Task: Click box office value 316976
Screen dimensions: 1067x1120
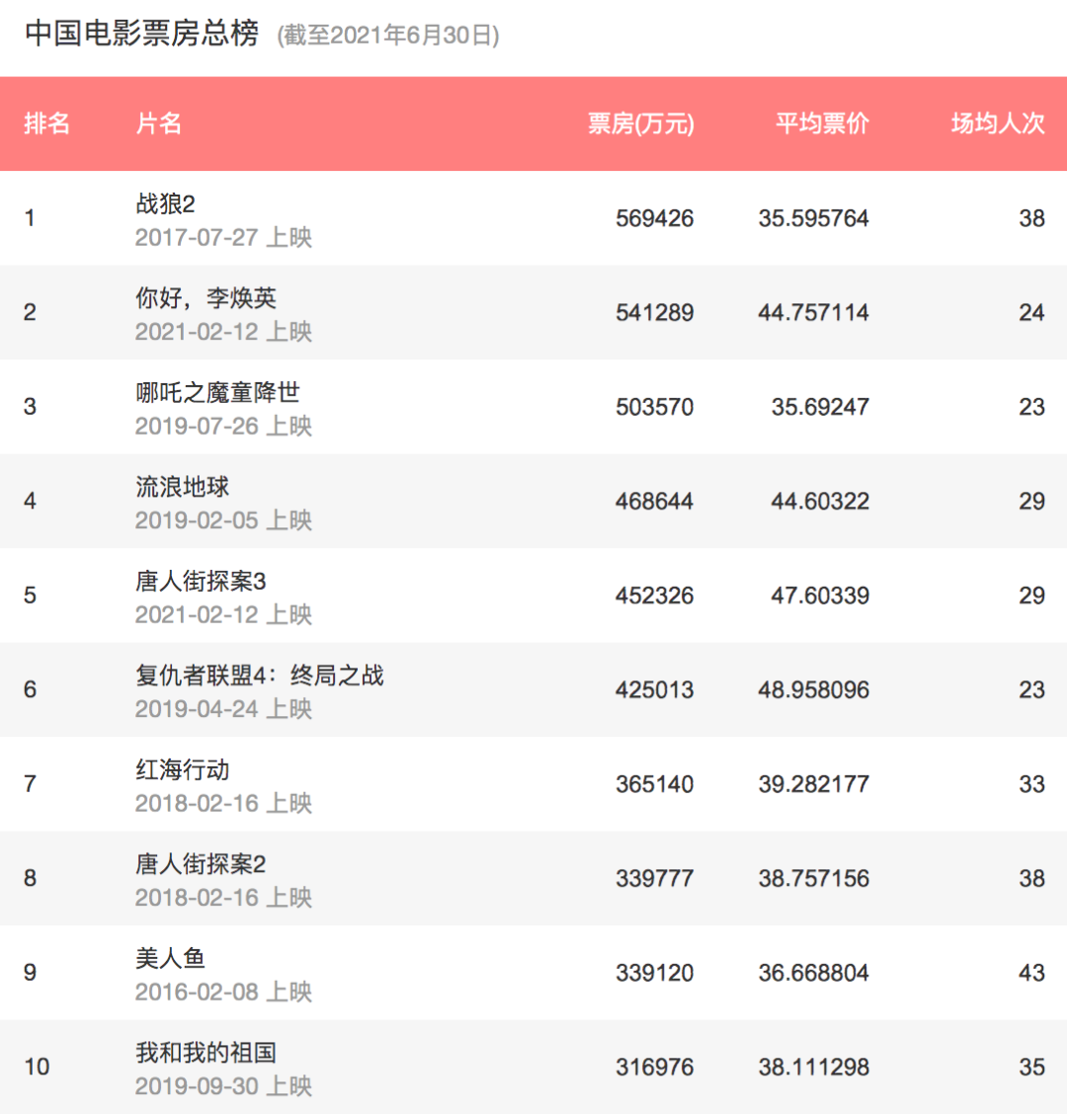Action: click(655, 1067)
